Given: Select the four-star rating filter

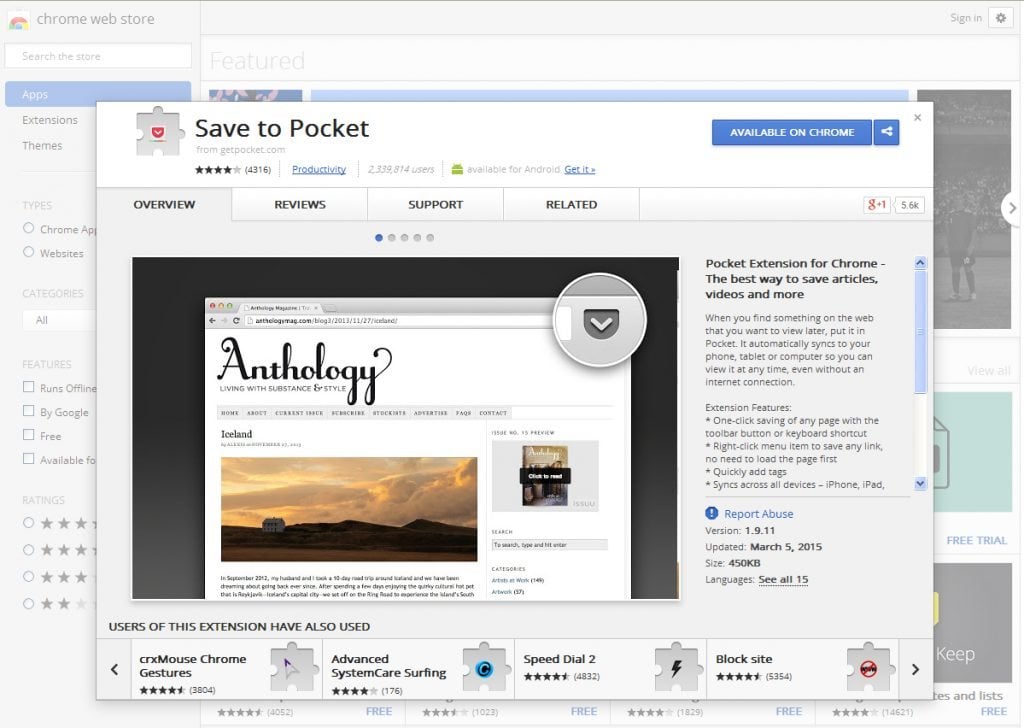Looking at the screenshot, I should click(x=28, y=550).
